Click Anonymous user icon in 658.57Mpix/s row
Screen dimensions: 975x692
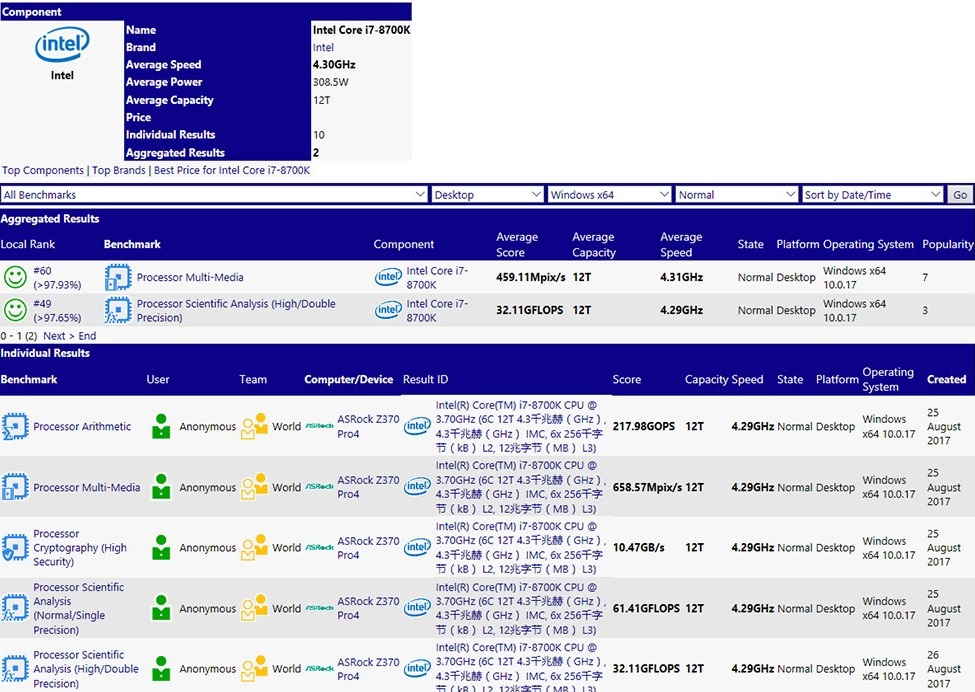161,486
